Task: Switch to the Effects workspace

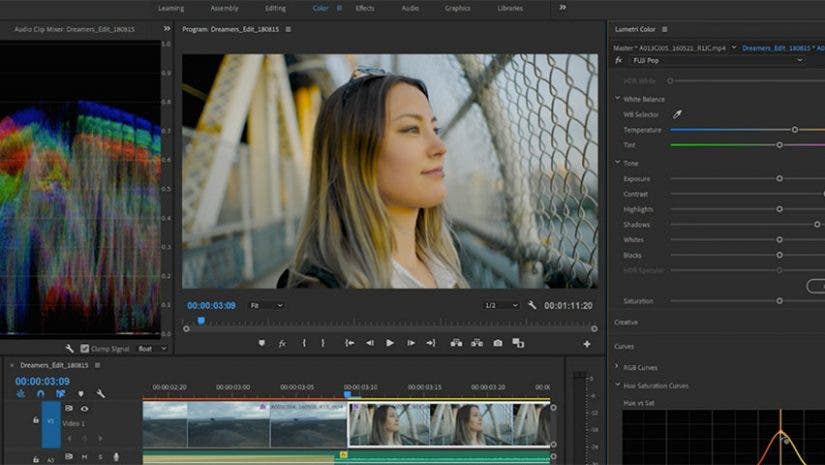Action: (x=365, y=8)
